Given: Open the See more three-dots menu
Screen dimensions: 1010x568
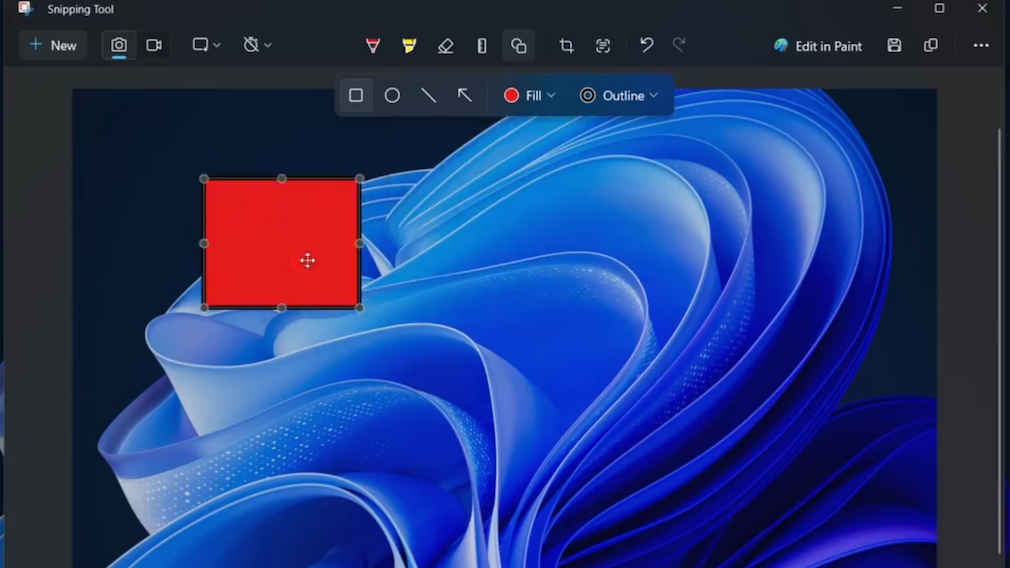Looking at the screenshot, I should [x=981, y=45].
